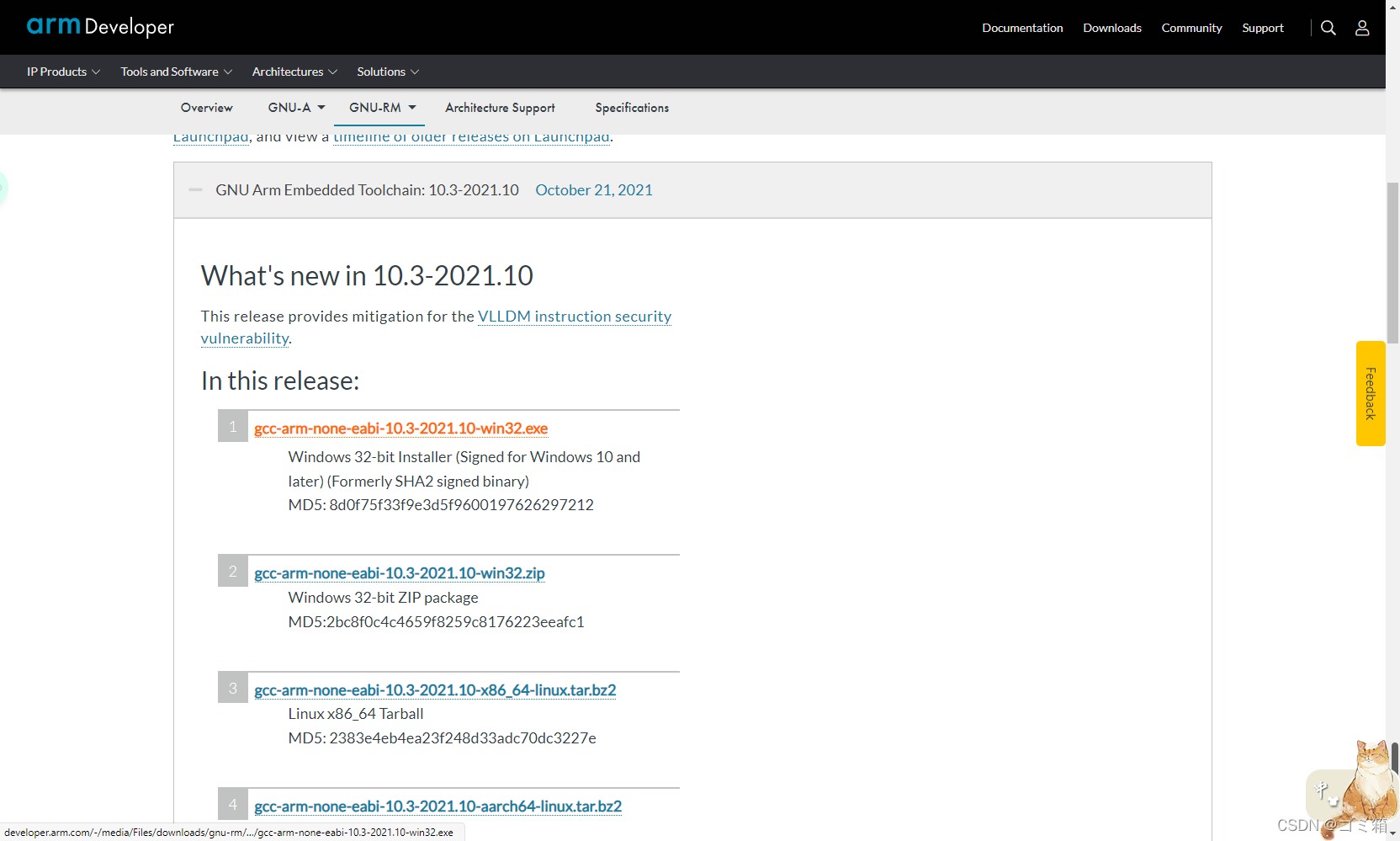Click the MD5 text 2383e4eb4ea23f248d33adc70dc3227e

(x=463, y=738)
